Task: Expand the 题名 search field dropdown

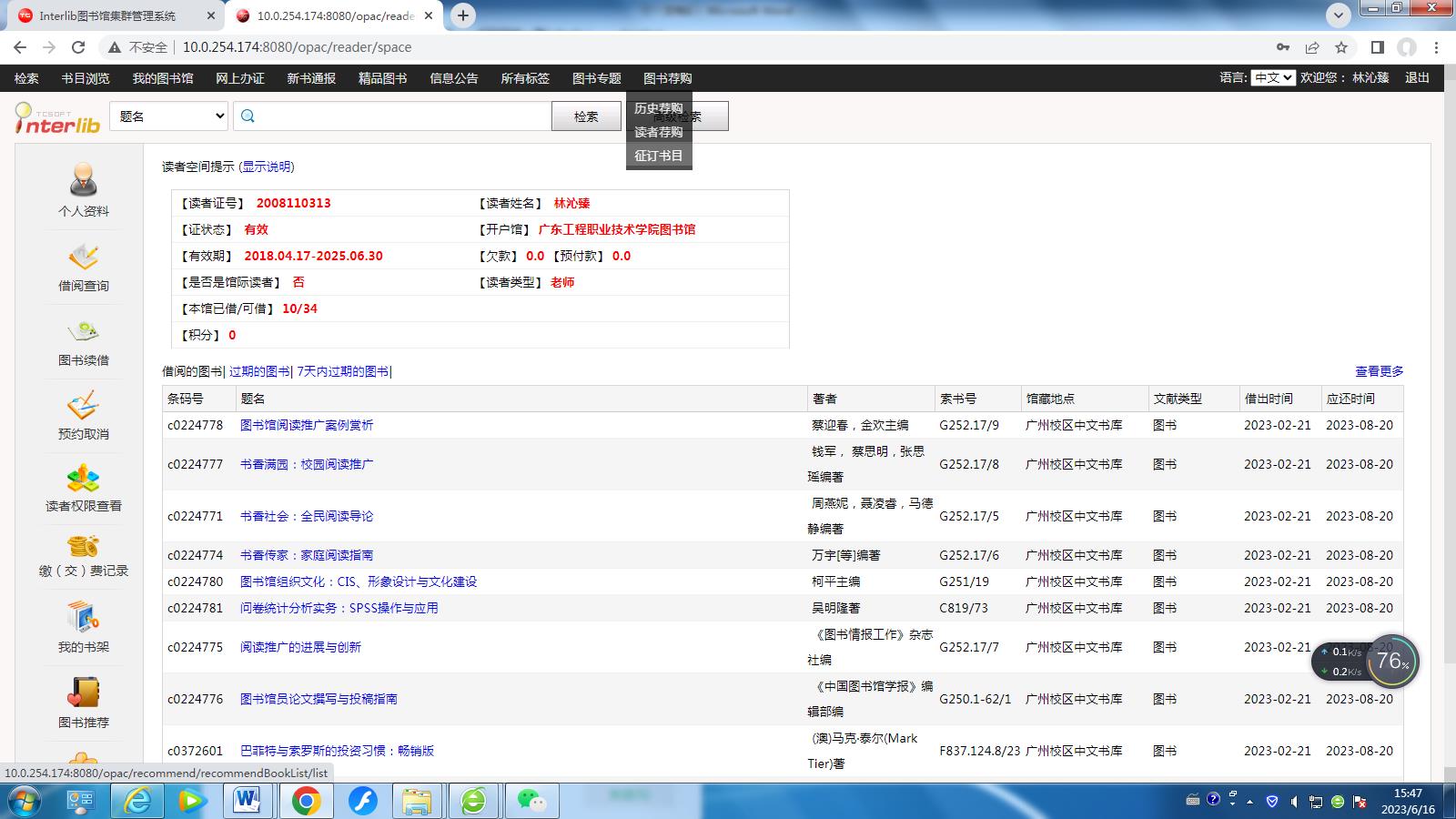Action: [168, 116]
